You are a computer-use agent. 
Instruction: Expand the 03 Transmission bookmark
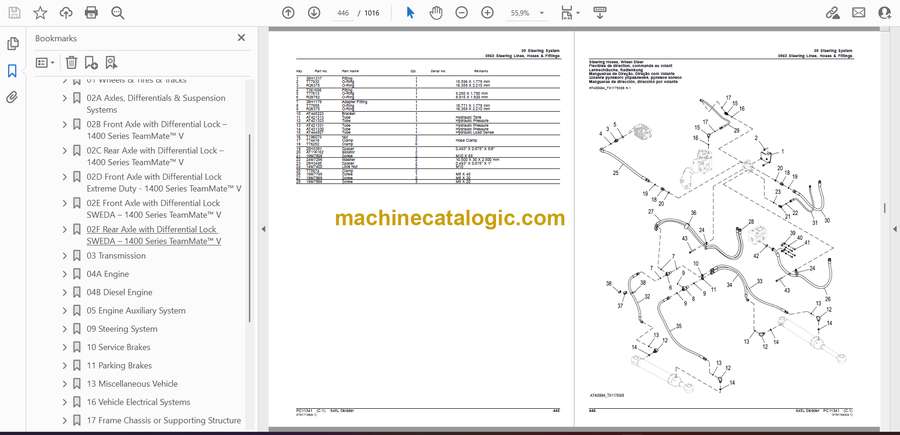(x=64, y=256)
